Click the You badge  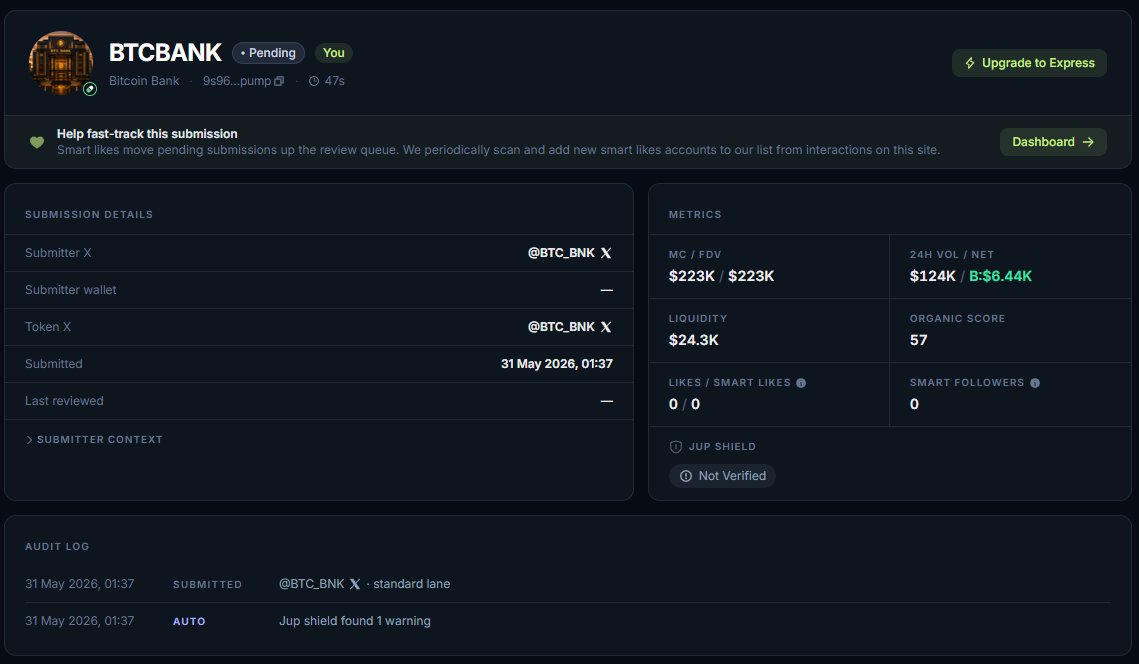(333, 53)
